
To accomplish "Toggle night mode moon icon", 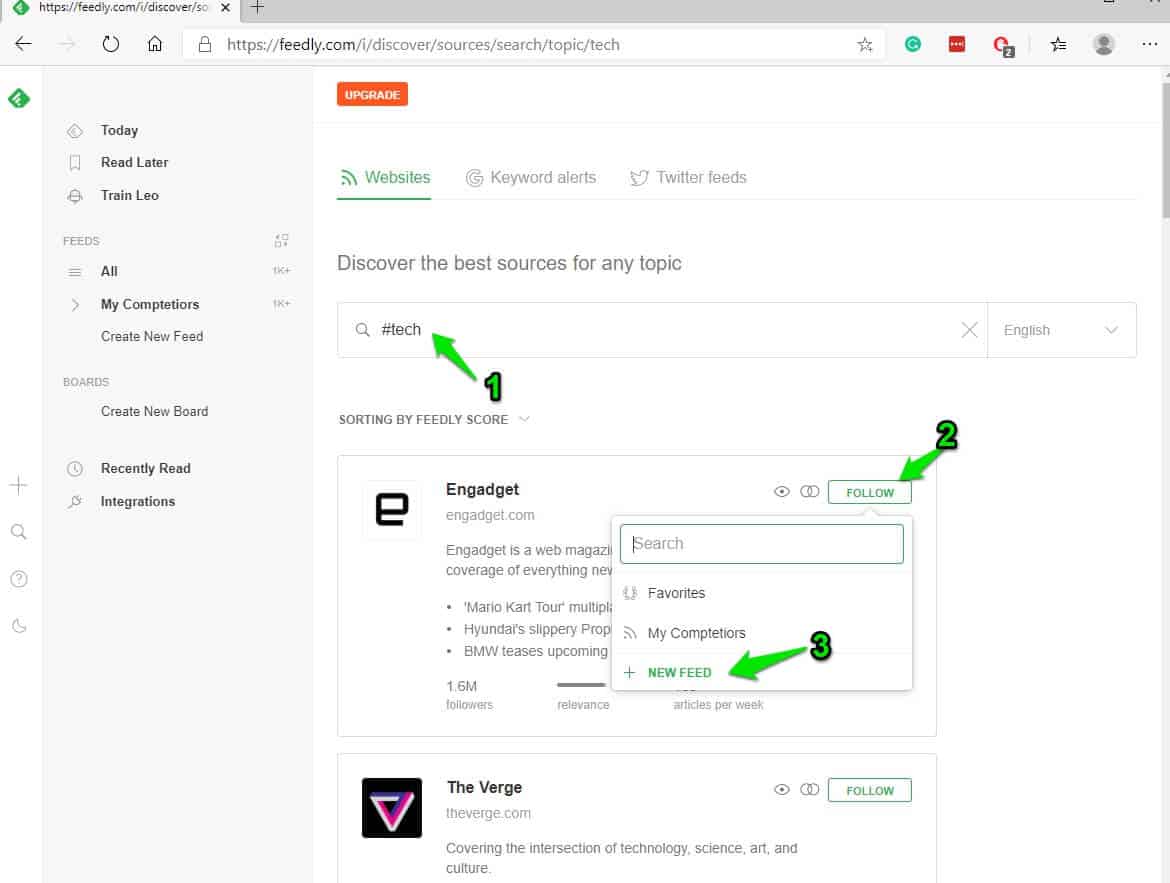I will 19,625.
